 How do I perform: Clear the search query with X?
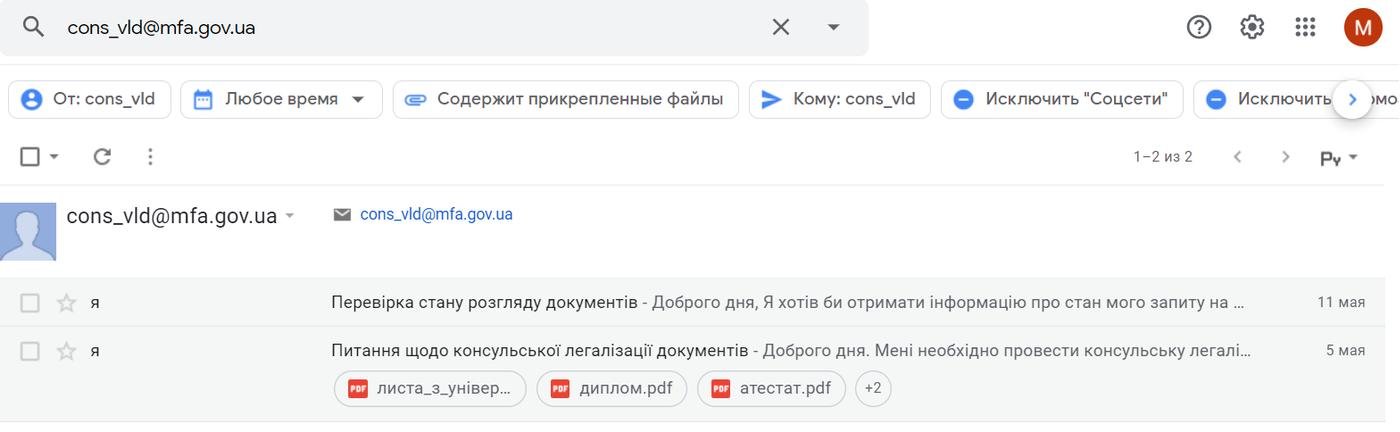click(780, 27)
